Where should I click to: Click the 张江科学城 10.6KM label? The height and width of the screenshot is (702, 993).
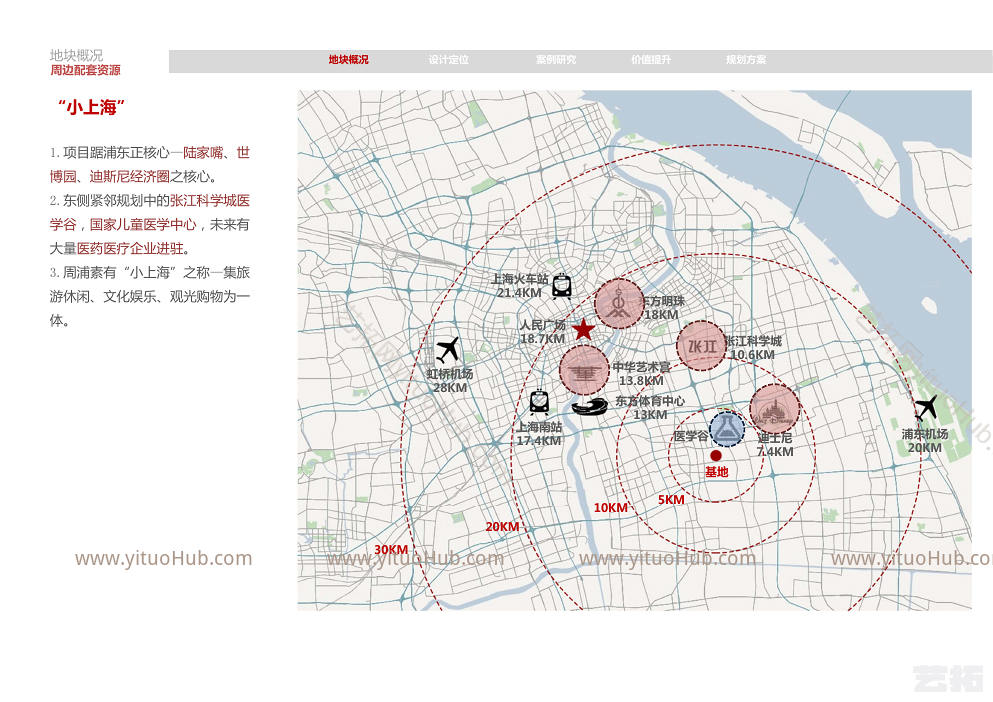tap(753, 348)
